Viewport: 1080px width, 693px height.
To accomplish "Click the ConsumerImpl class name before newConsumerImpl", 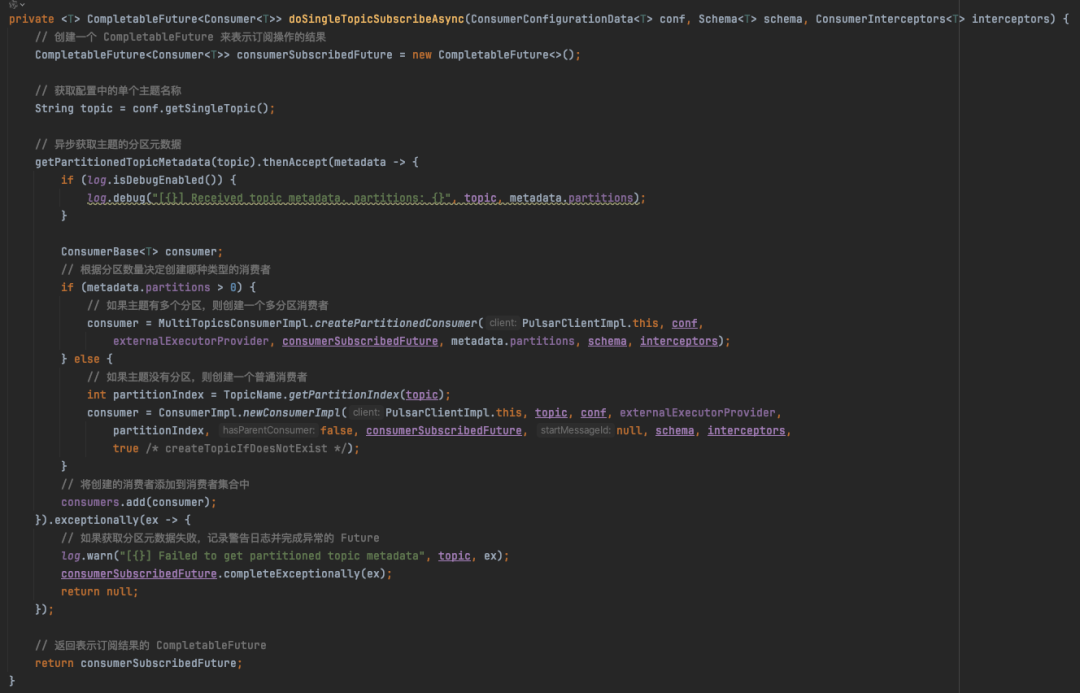I will point(197,413).
